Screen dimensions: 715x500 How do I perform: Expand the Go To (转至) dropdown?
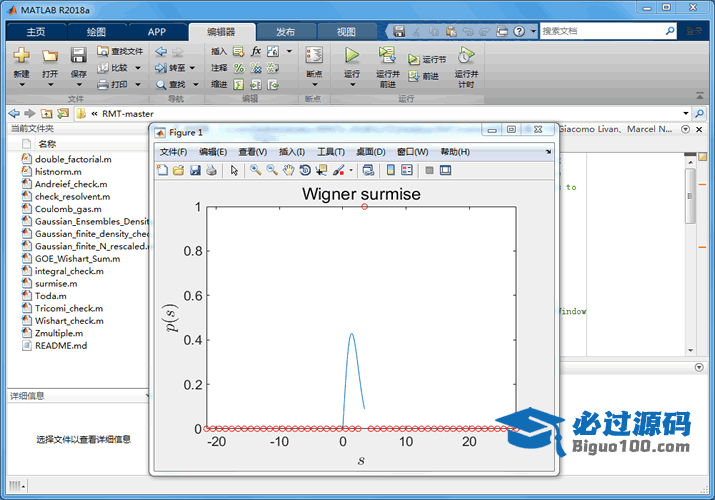pos(192,68)
